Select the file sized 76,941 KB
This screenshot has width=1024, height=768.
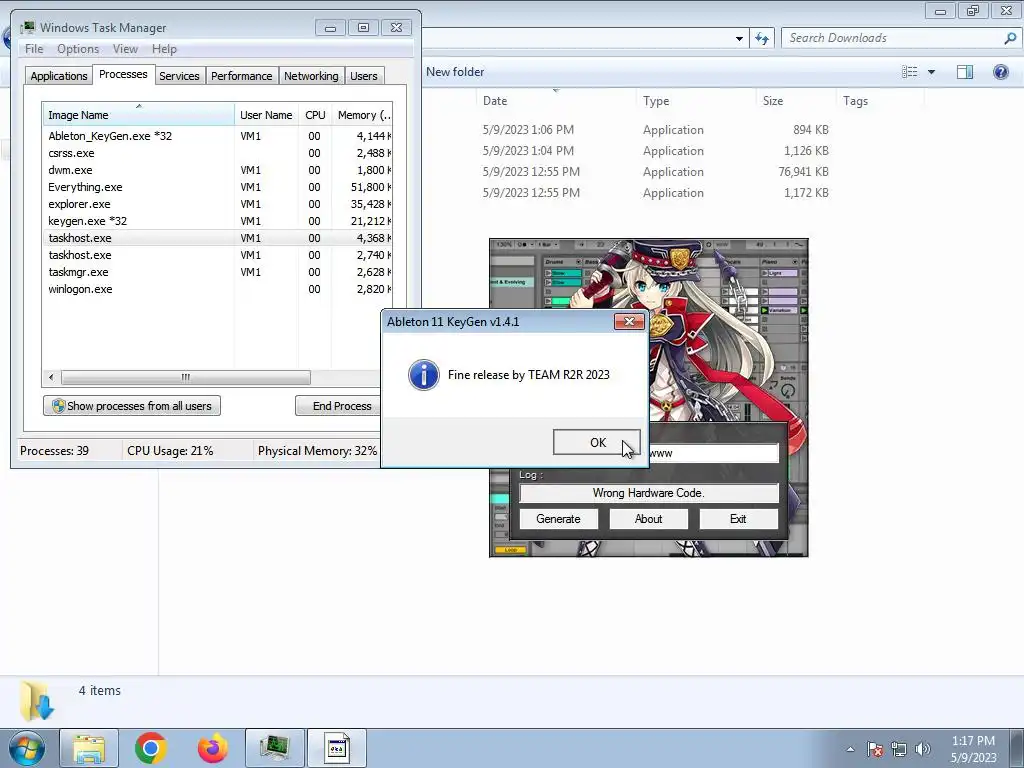(803, 172)
